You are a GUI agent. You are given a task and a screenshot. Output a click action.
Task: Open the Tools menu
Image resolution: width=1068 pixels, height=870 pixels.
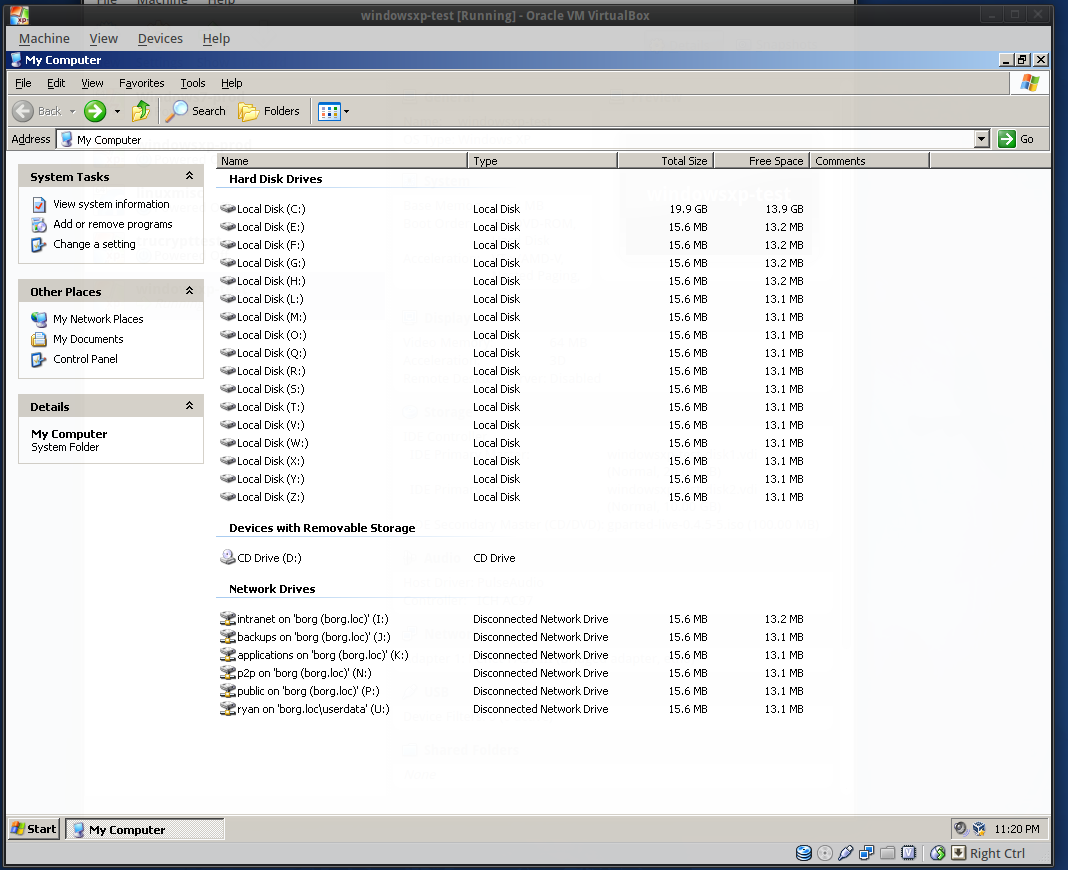tap(193, 83)
